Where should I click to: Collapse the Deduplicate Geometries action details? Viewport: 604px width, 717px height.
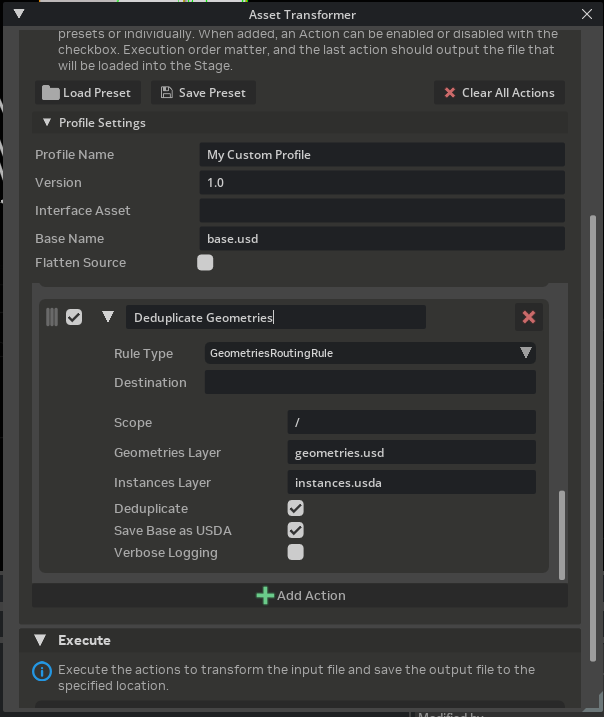tap(108, 317)
